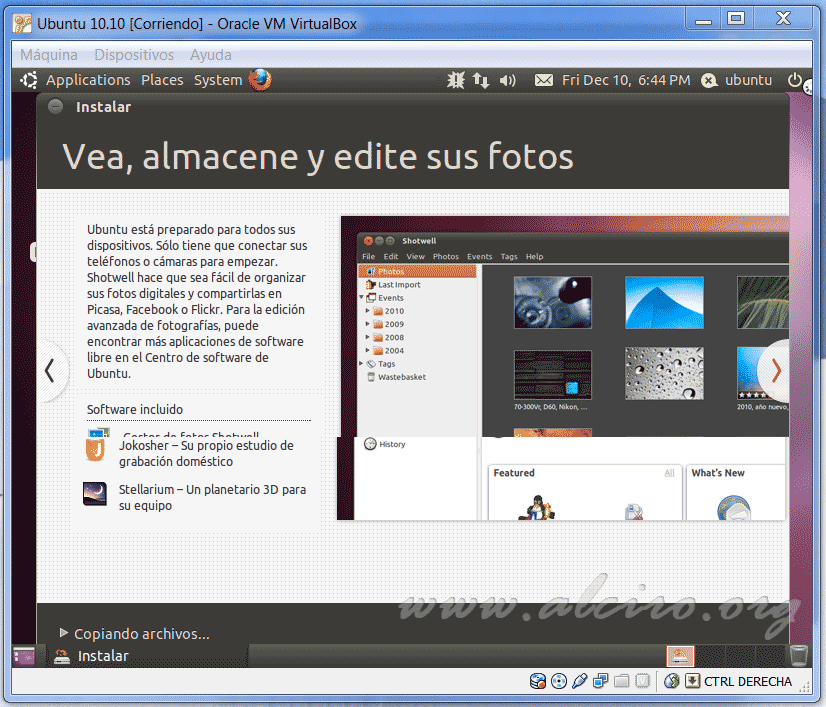The width and height of the screenshot is (826, 707).
Task: Click the keyboard capture arrow icon
Action: [692, 681]
